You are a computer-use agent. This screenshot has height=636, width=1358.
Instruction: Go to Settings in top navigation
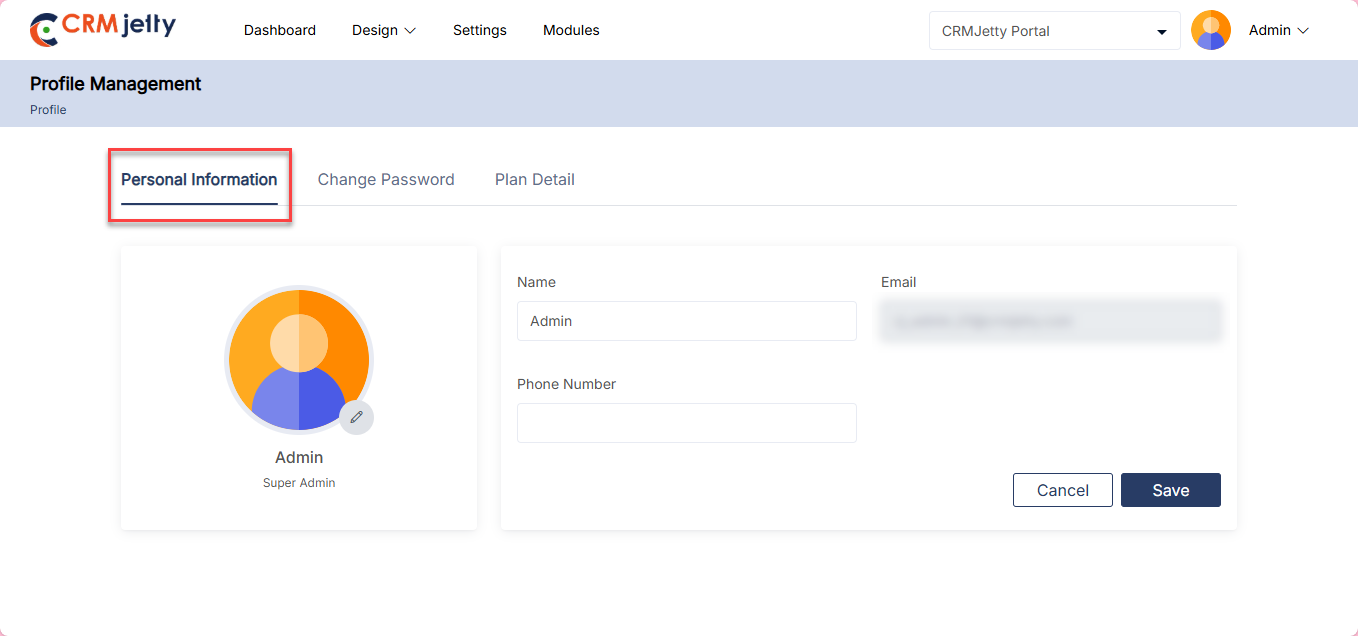point(479,30)
